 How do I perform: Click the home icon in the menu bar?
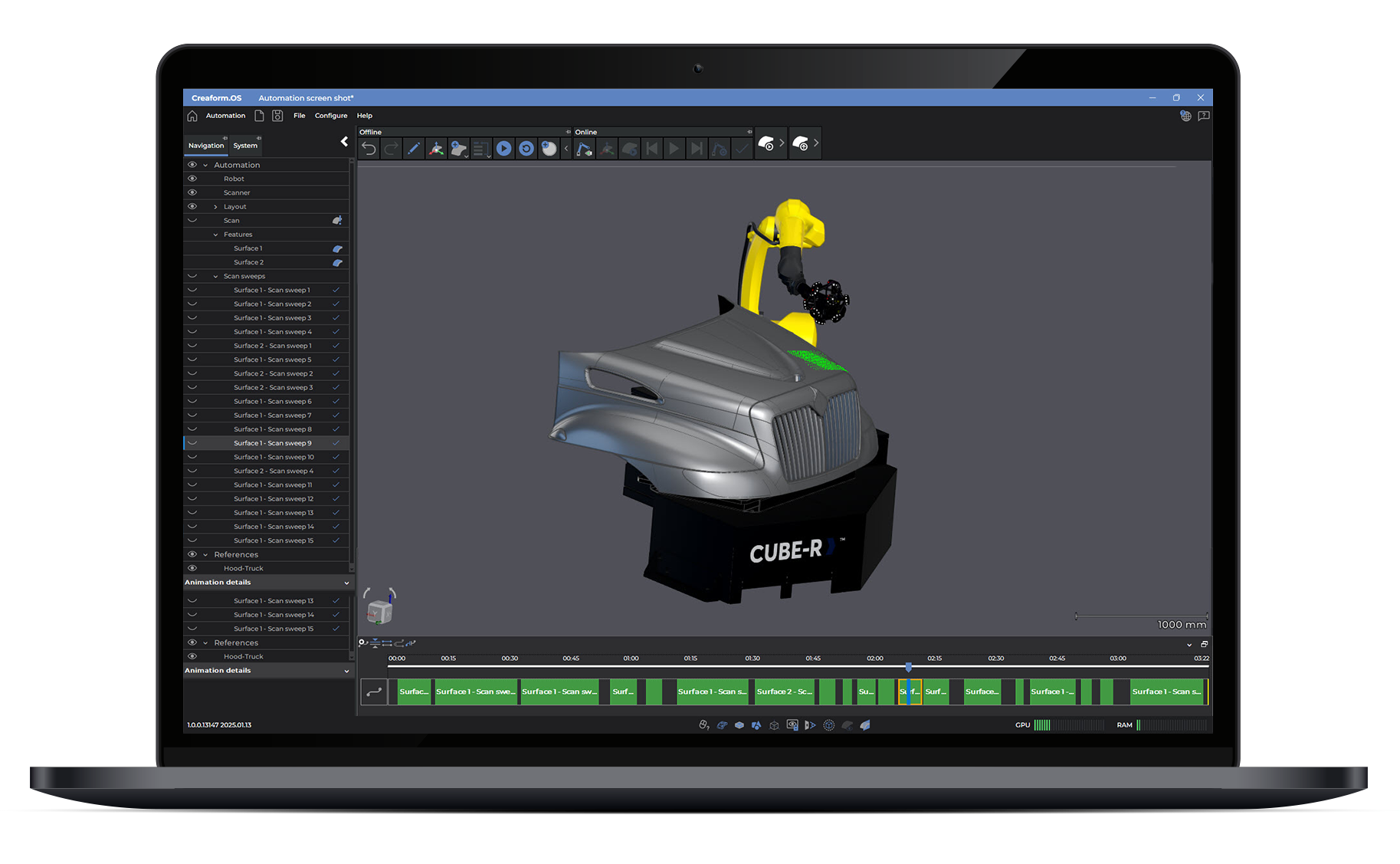192,116
